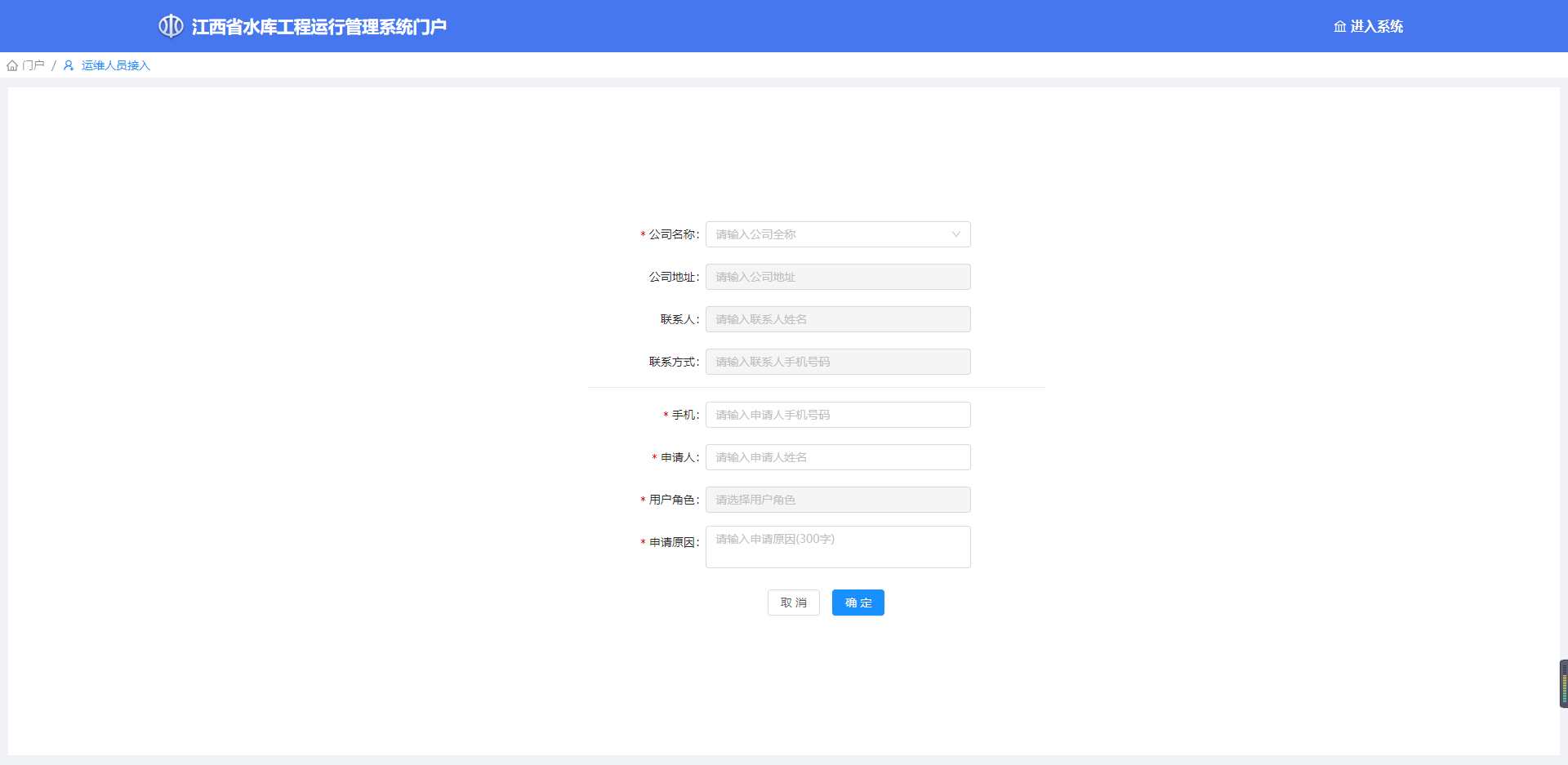
Task: Open the 进入系统 link in header
Action: pyautogui.click(x=1369, y=26)
